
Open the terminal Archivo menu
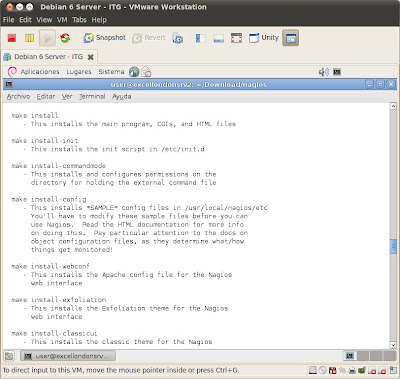(18, 96)
